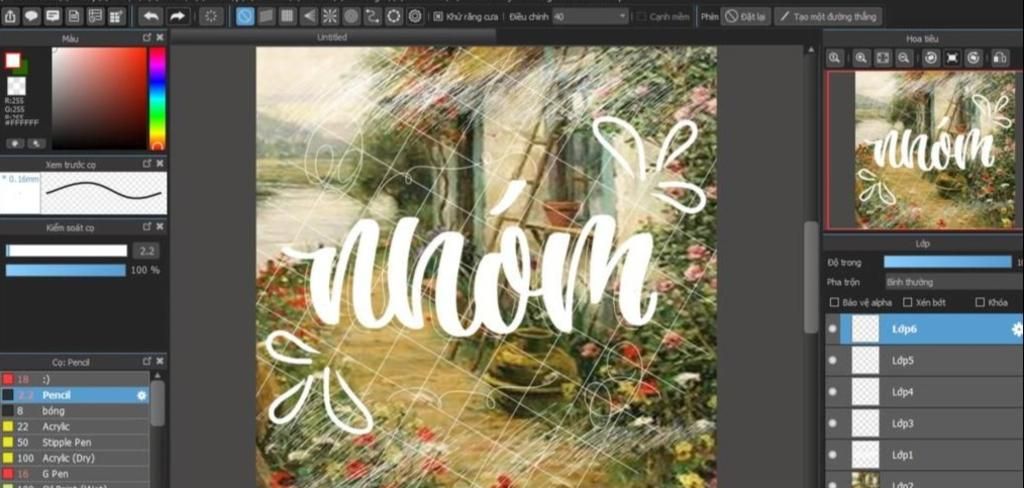The width and height of the screenshot is (1024, 488).
Task: Open snap settings concentric circle icon
Action: click(x=415, y=16)
